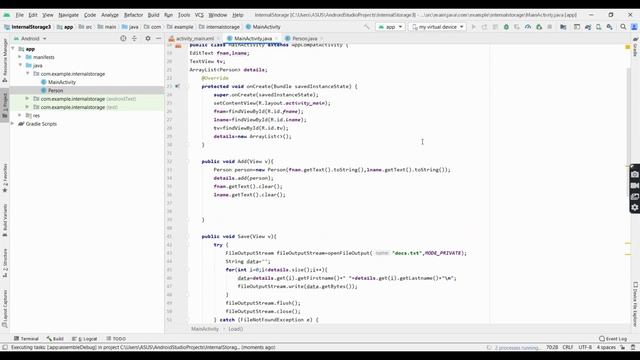Collapse the java folder
The image size is (640, 360).
point(20,65)
